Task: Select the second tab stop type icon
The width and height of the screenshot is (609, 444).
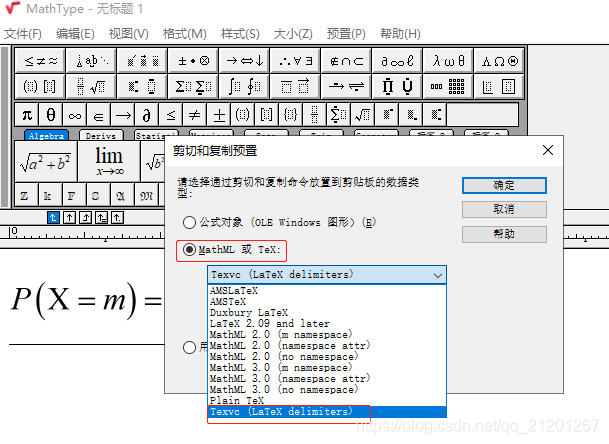Action: pyautogui.click(x=70, y=218)
